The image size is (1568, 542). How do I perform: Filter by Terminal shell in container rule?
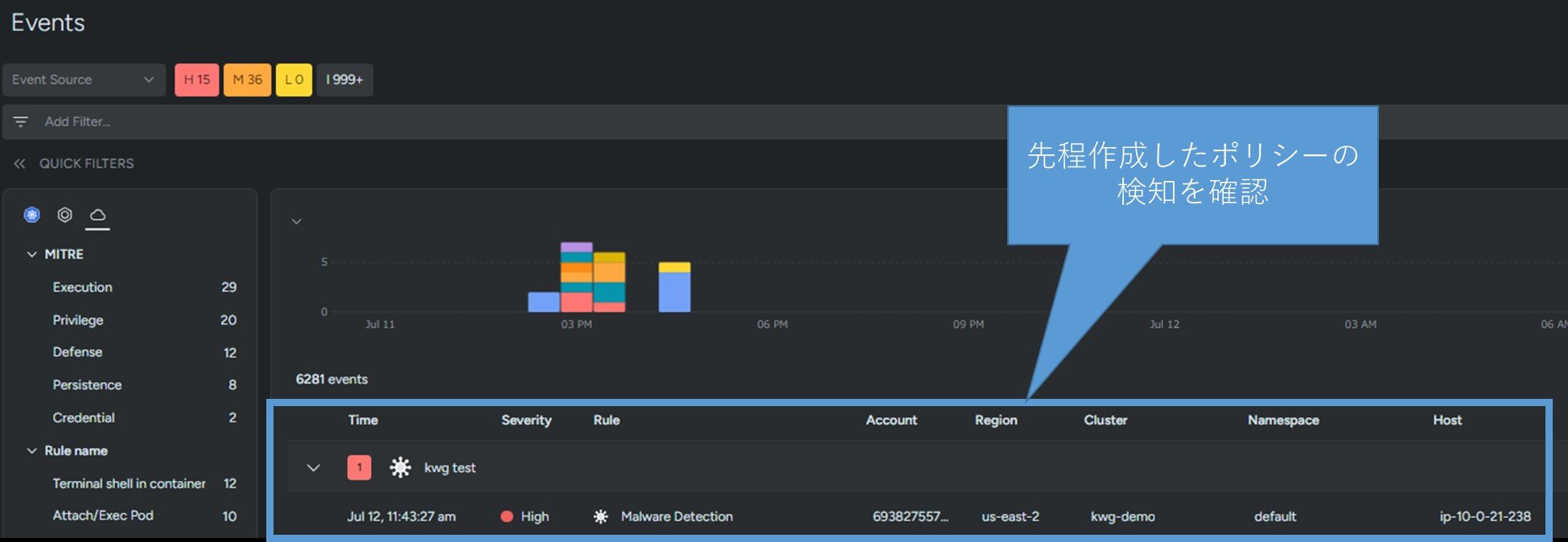[129, 483]
